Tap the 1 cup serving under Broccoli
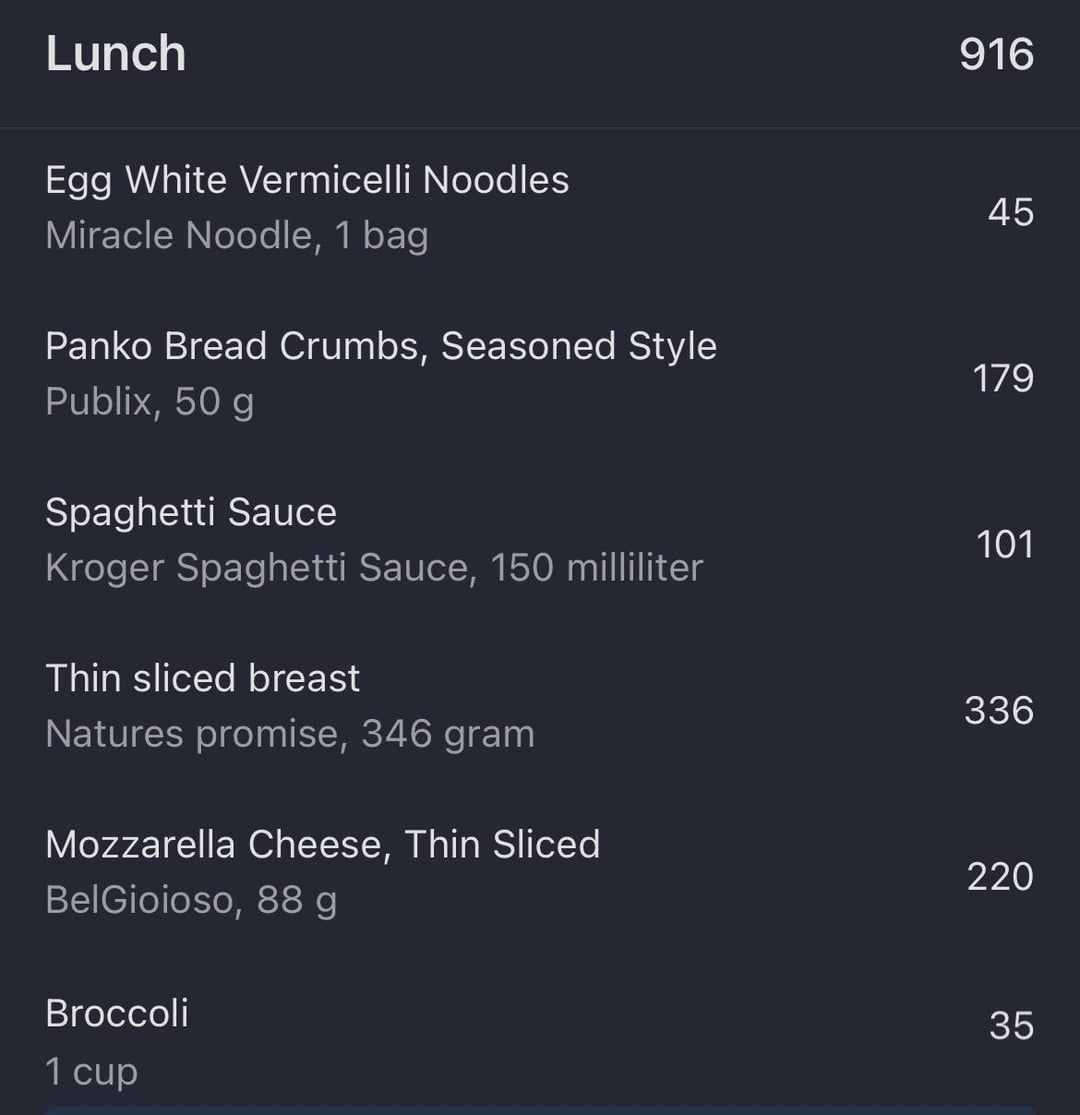The height and width of the screenshot is (1115, 1080). pos(92,1071)
